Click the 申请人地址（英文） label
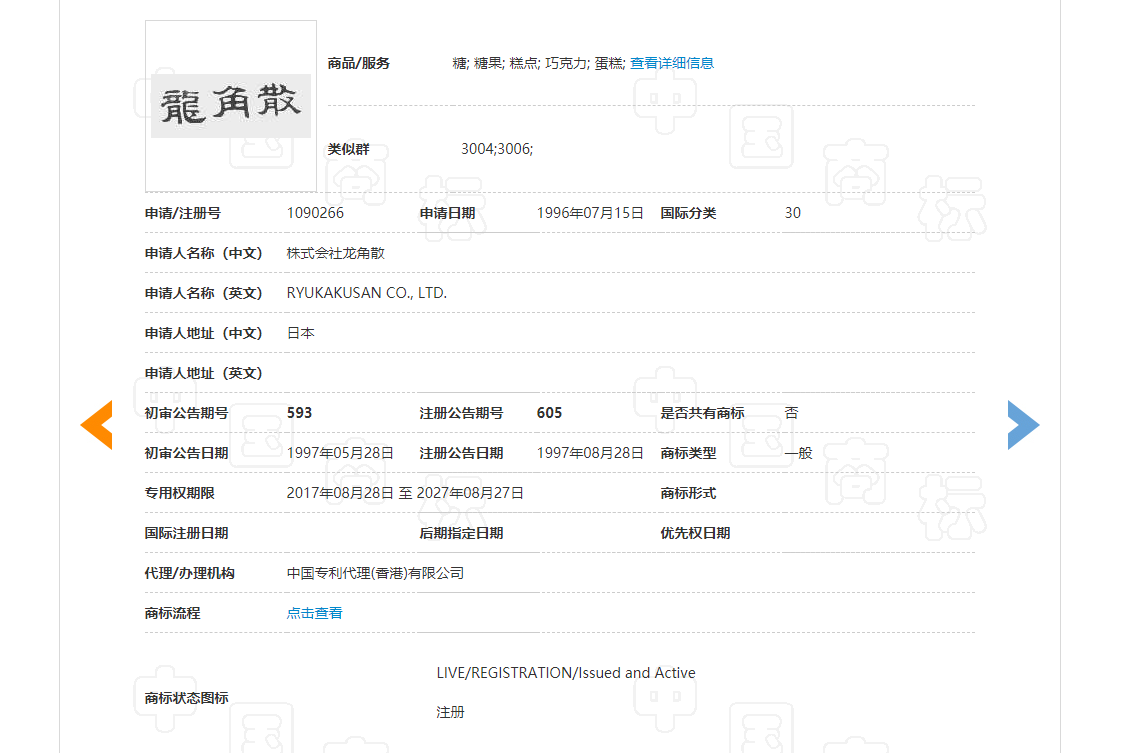The image size is (1142, 753). (204, 373)
